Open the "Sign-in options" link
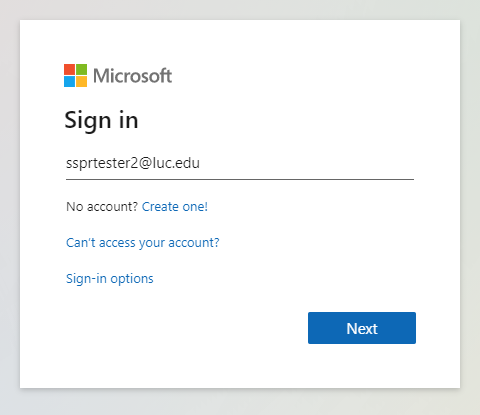Viewport: 480px width, 415px height. pyautogui.click(x=110, y=279)
